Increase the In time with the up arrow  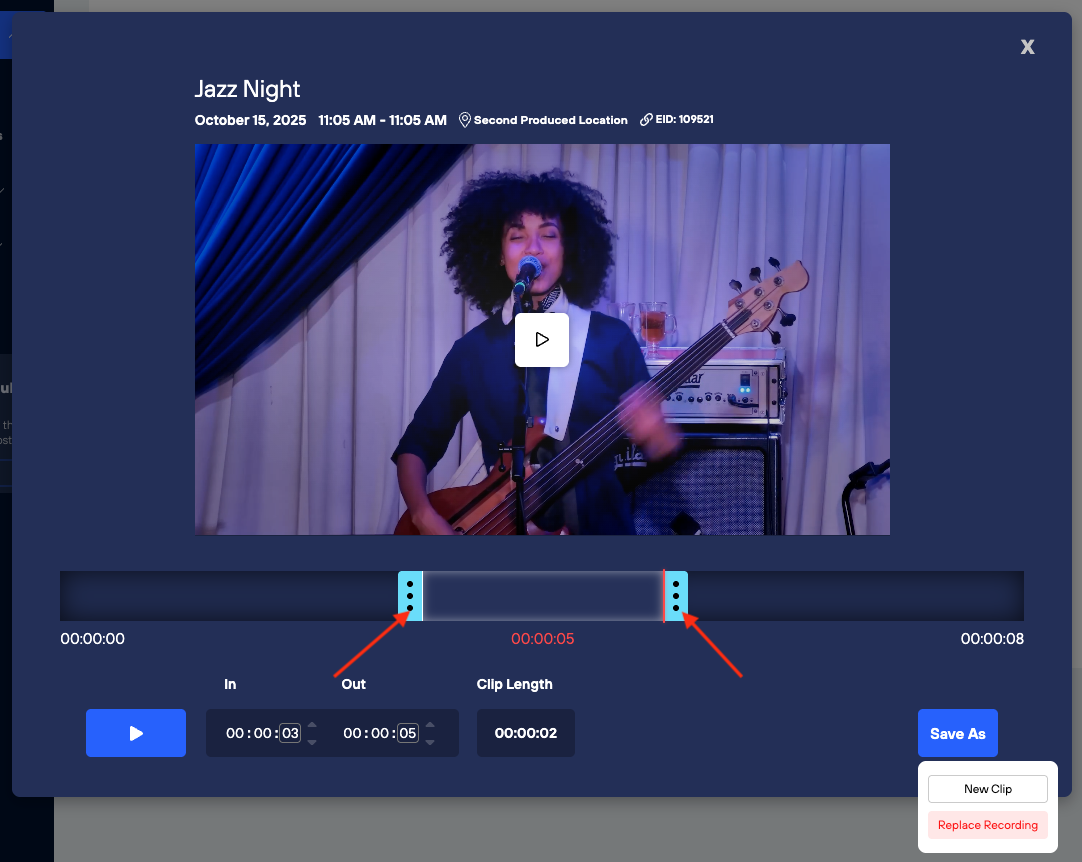coord(312,725)
